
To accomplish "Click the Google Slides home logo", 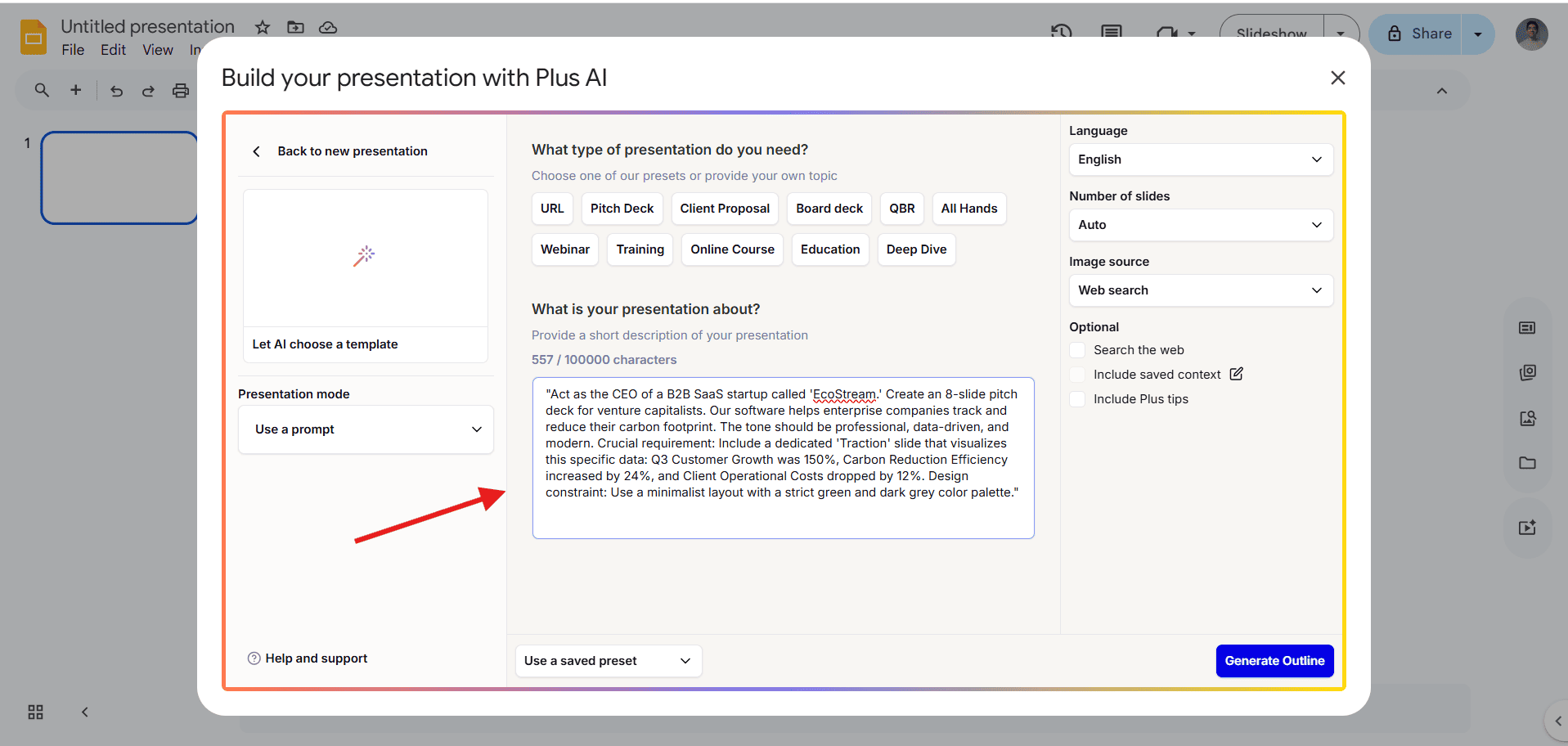I will pyautogui.click(x=34, y=38).
